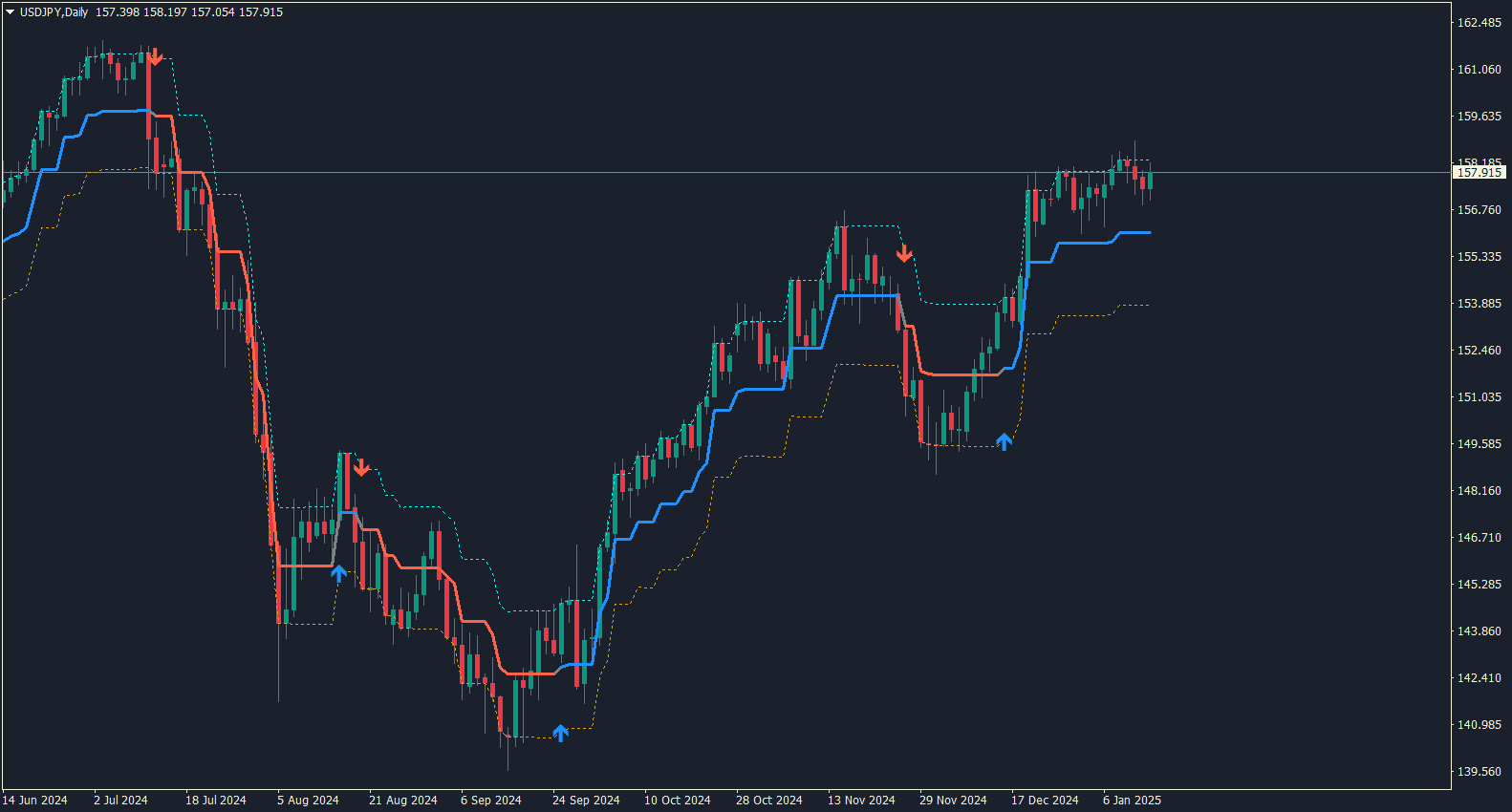The height and width of the screenshot is (812, 1512).
Task: Click the 17 Dec 2024 date label
Action: click(x=1045, y=801)
